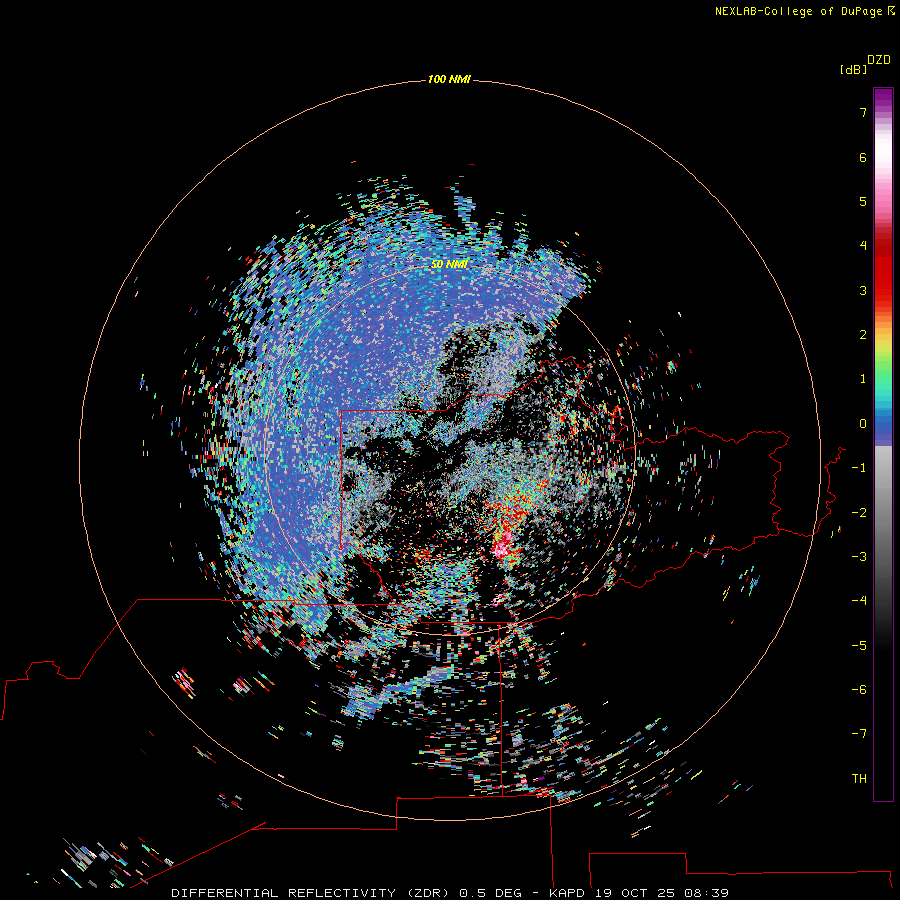Click the 0 value on color scale
The height and width of the screenshot is (900, 900).
coord(863,424)
